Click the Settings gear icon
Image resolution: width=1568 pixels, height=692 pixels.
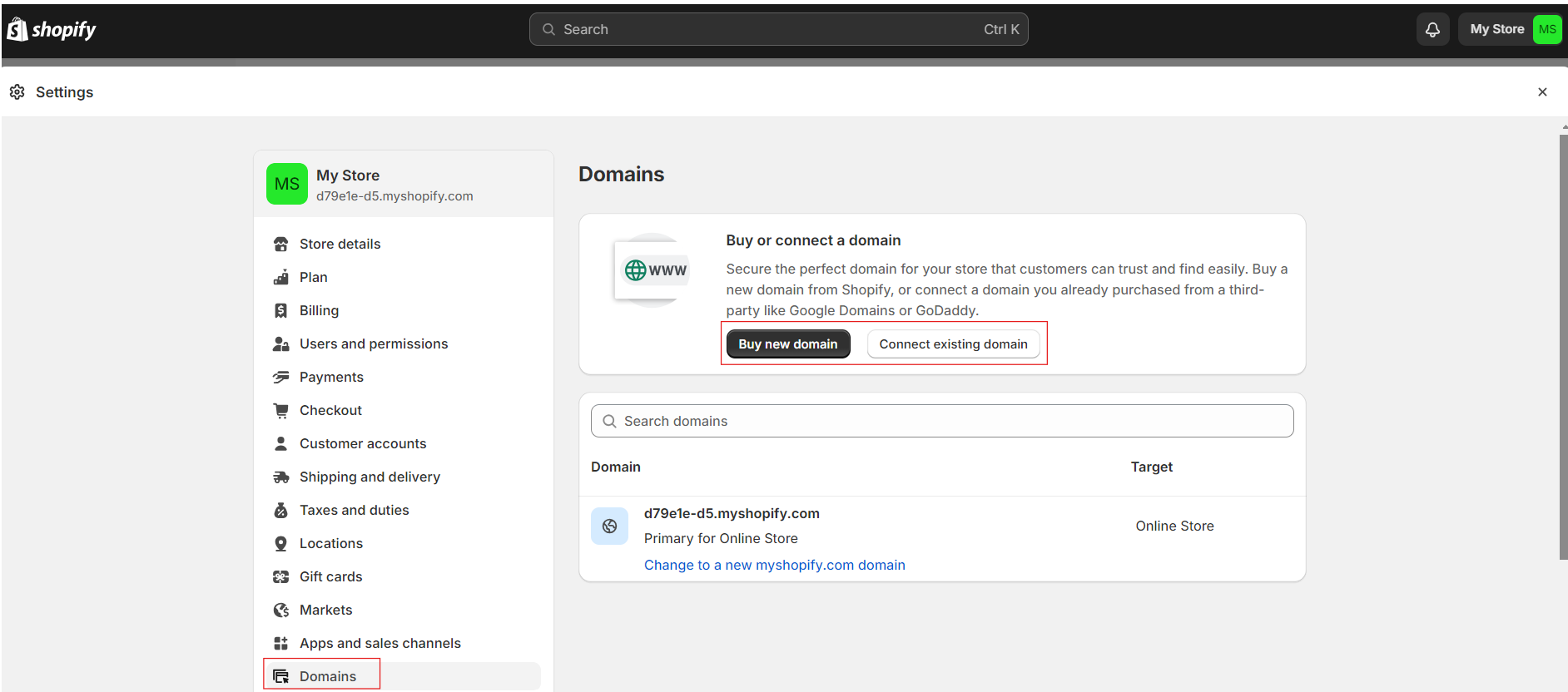(17, 91)
